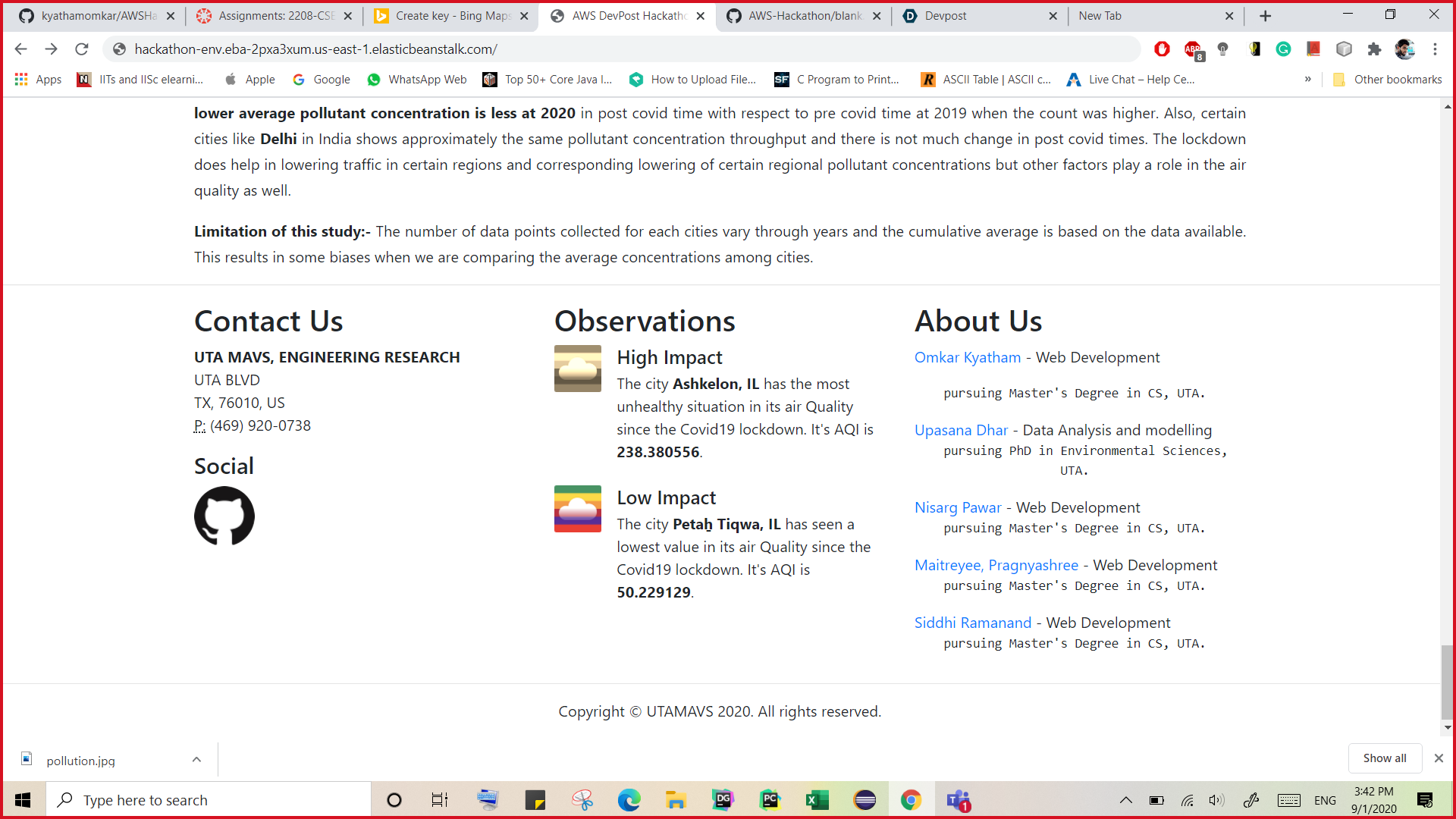Click the Grammarly extension icon
The width and height of the screenshot is (1456, 819).
(x=1283, y=49)
